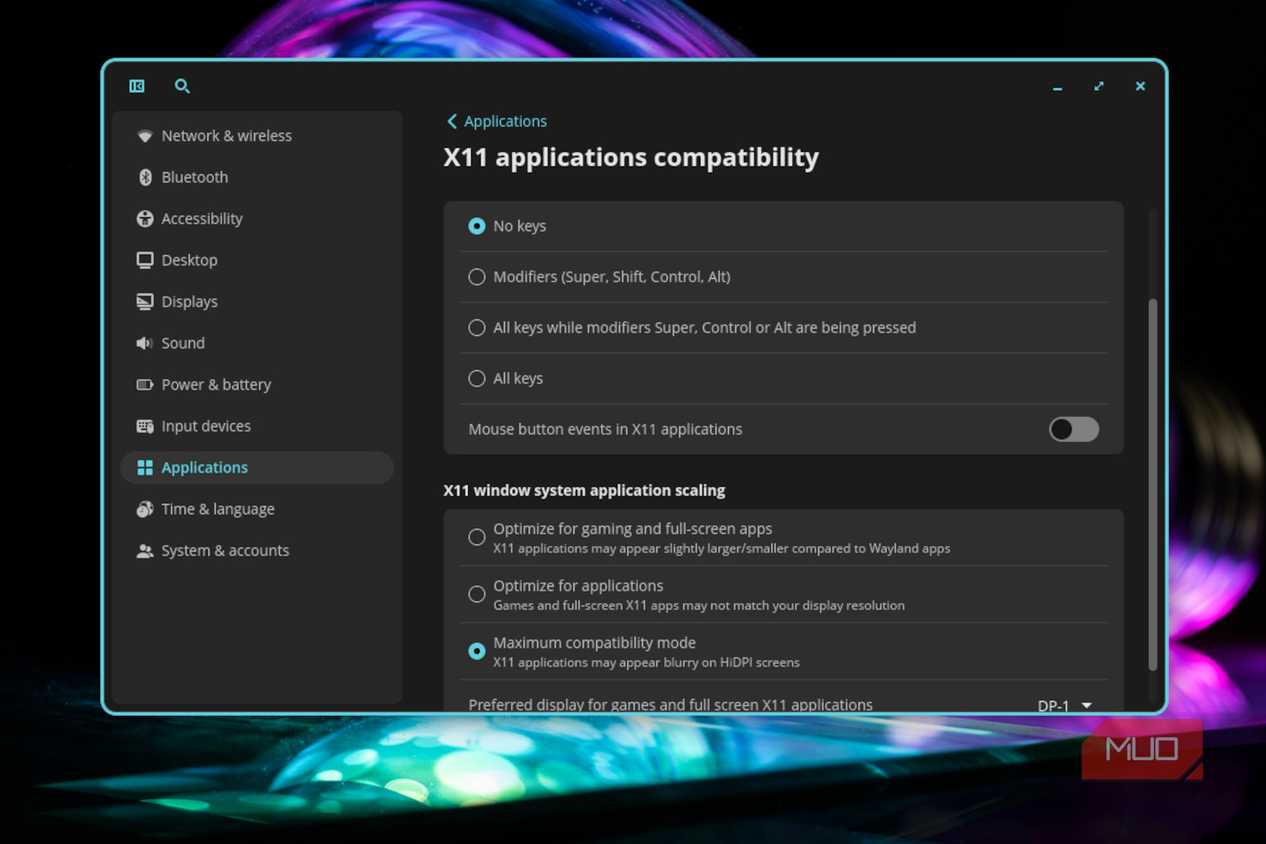
Task: Close the settings window
Action: (x=1140, y=87)
